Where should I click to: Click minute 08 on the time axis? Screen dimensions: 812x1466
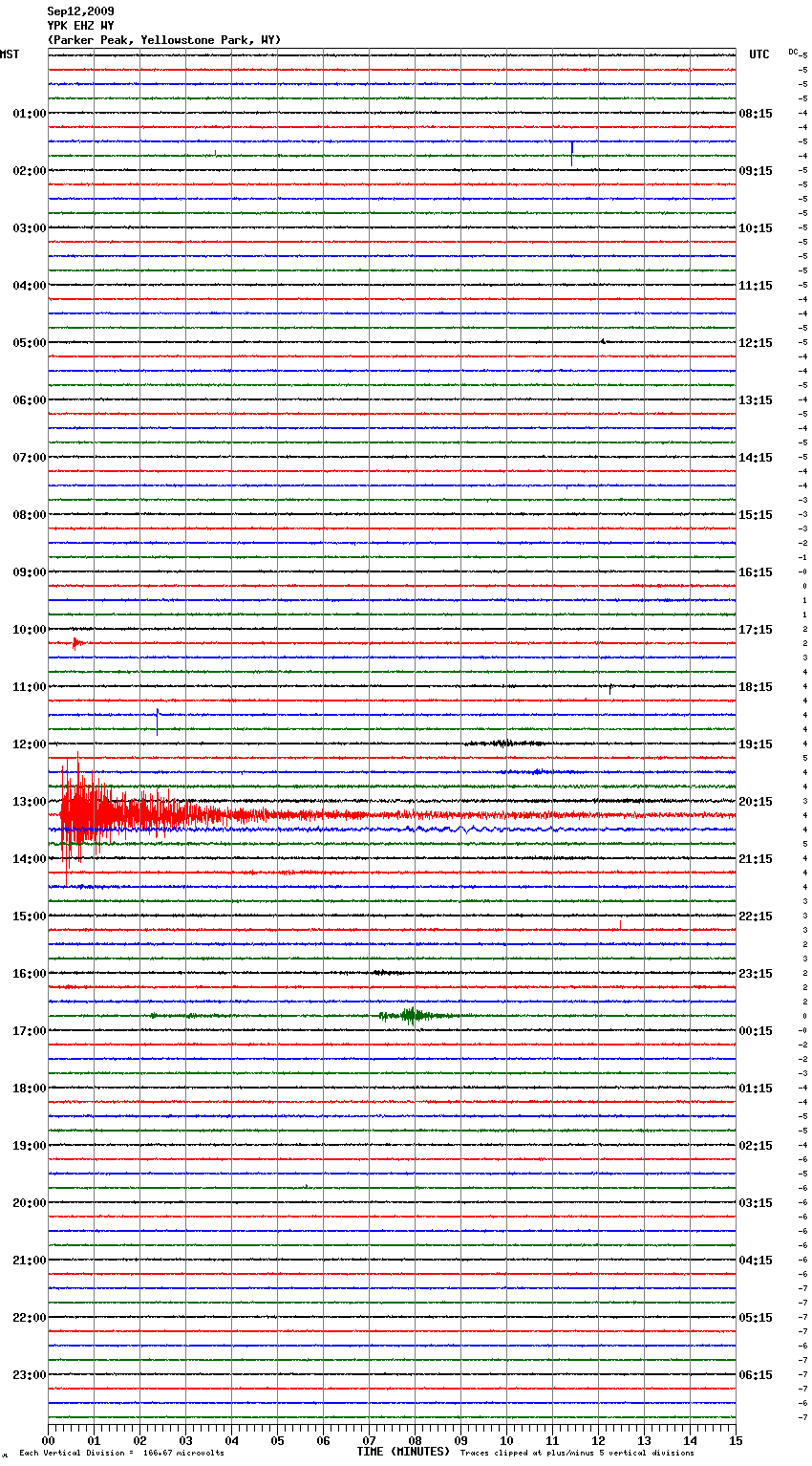tap(415, 1440)
